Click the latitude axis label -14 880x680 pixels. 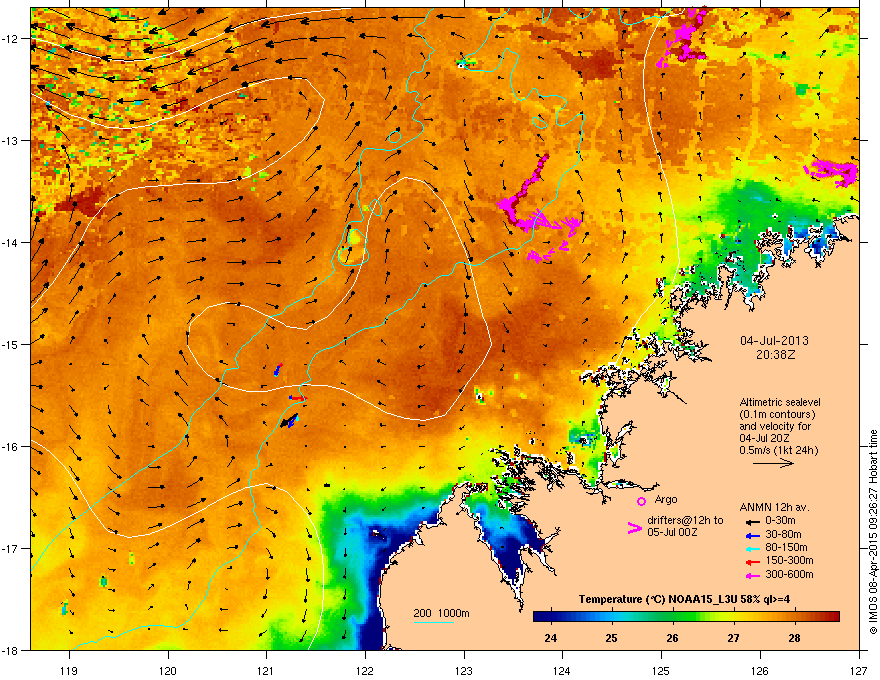[x=11, y=242]
